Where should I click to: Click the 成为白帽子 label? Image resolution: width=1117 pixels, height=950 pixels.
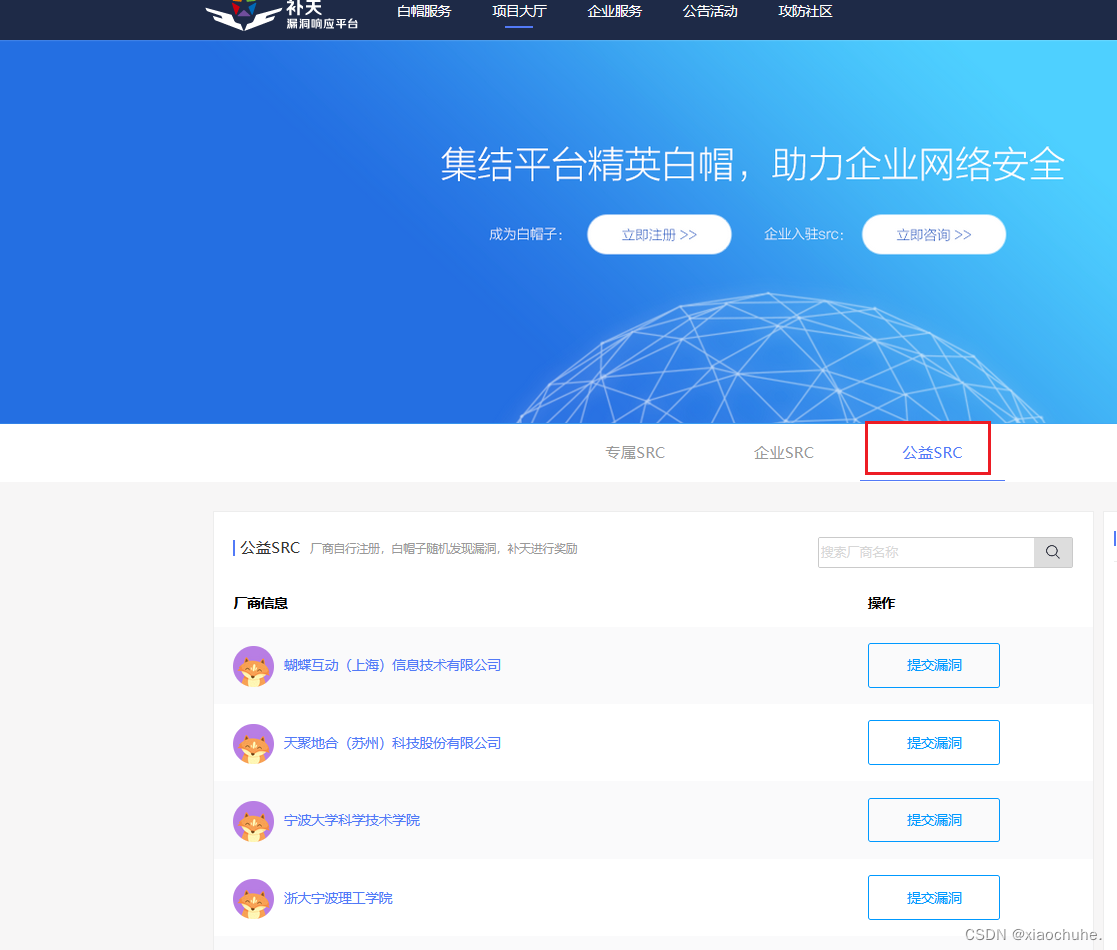tap(526, 234)
